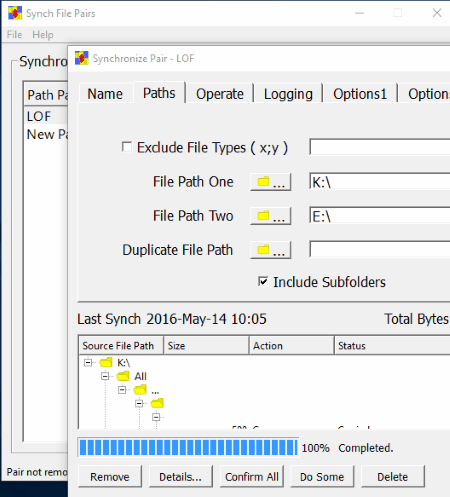Click the 100% progress bar

coord(188,447)
